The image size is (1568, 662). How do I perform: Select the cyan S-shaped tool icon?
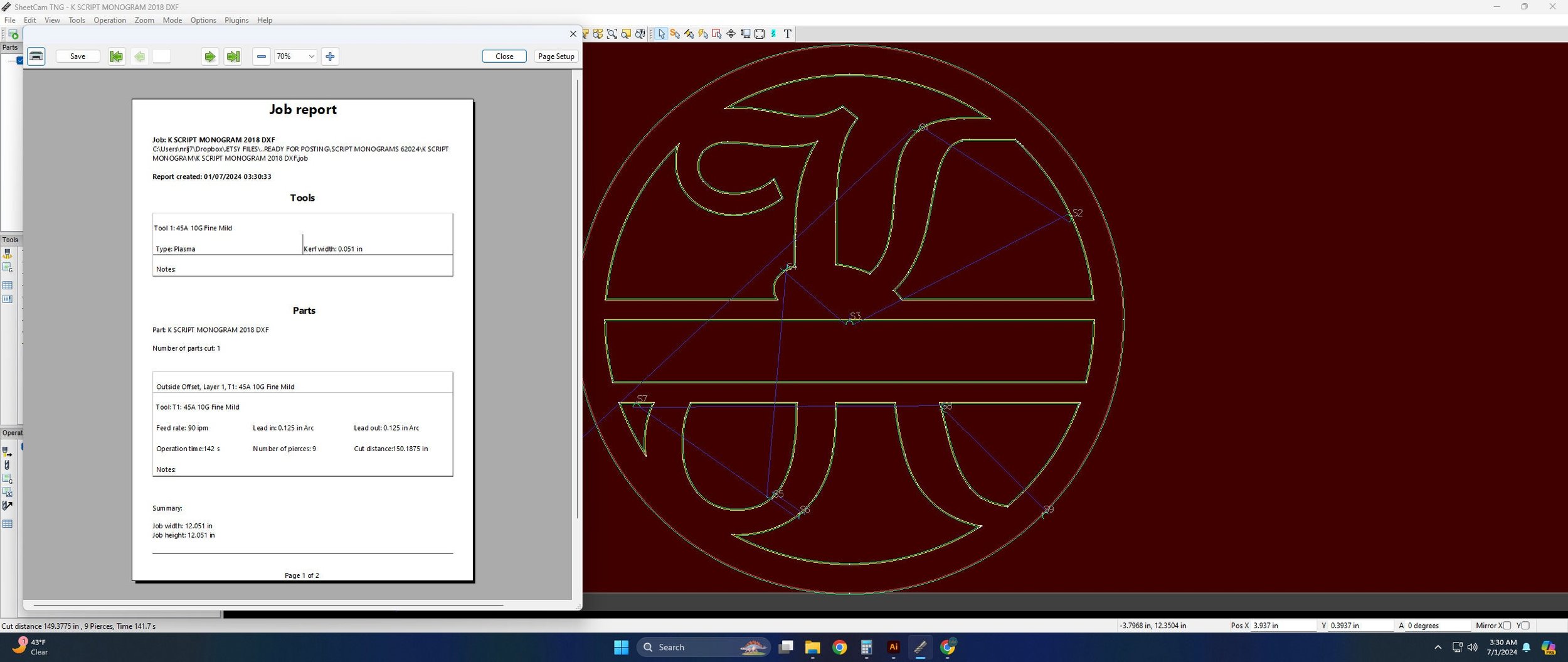point(773,34)
